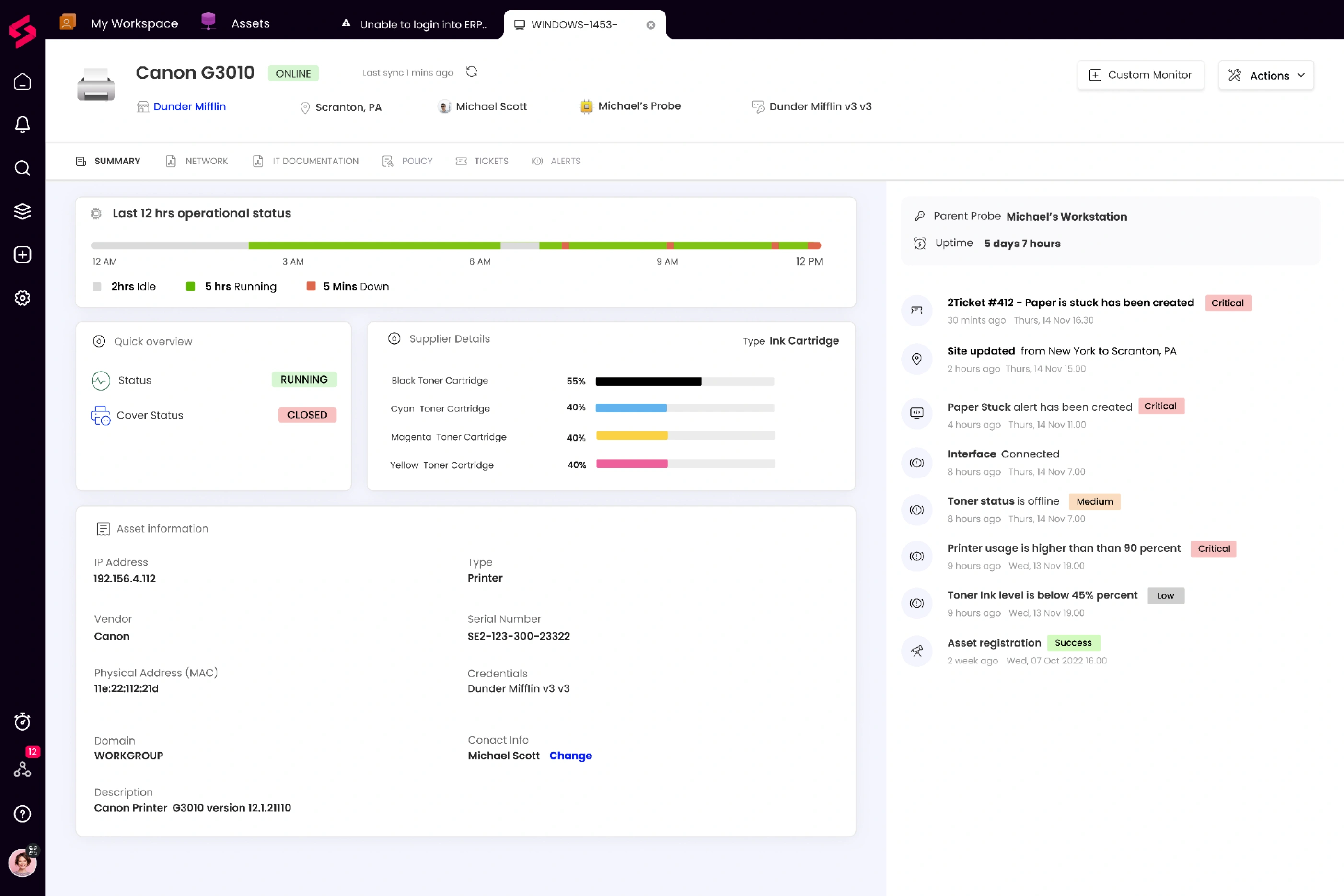Open the POLICY tab

[407, 161]
